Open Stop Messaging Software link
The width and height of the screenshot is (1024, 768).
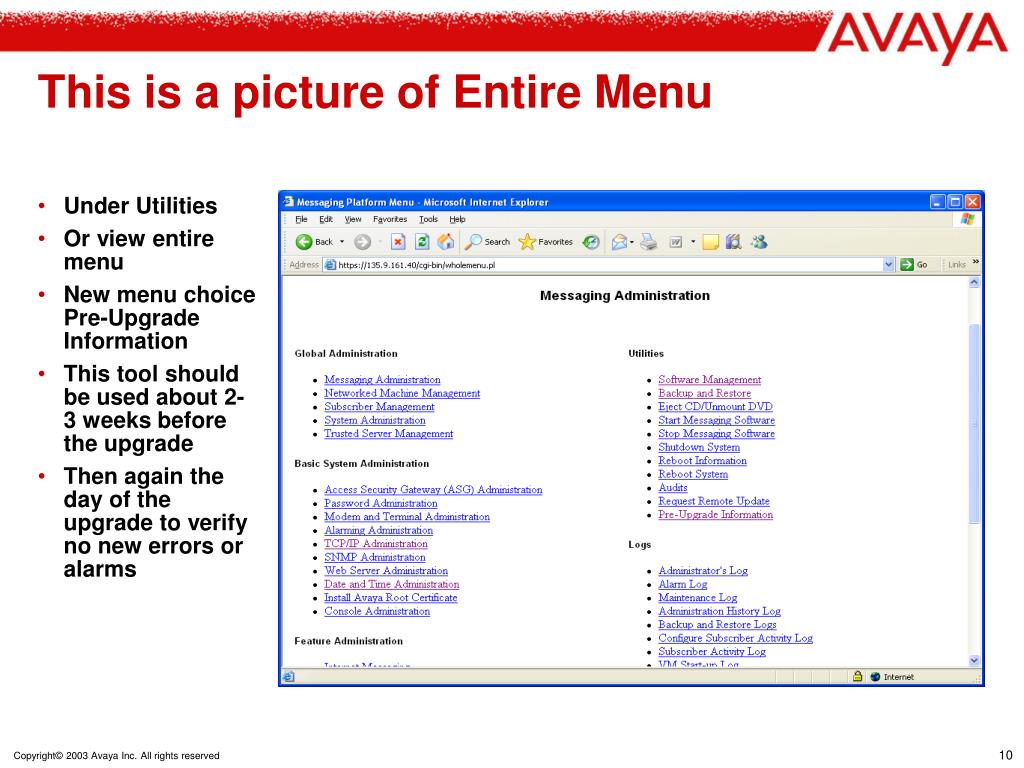(x=716, y=434)
